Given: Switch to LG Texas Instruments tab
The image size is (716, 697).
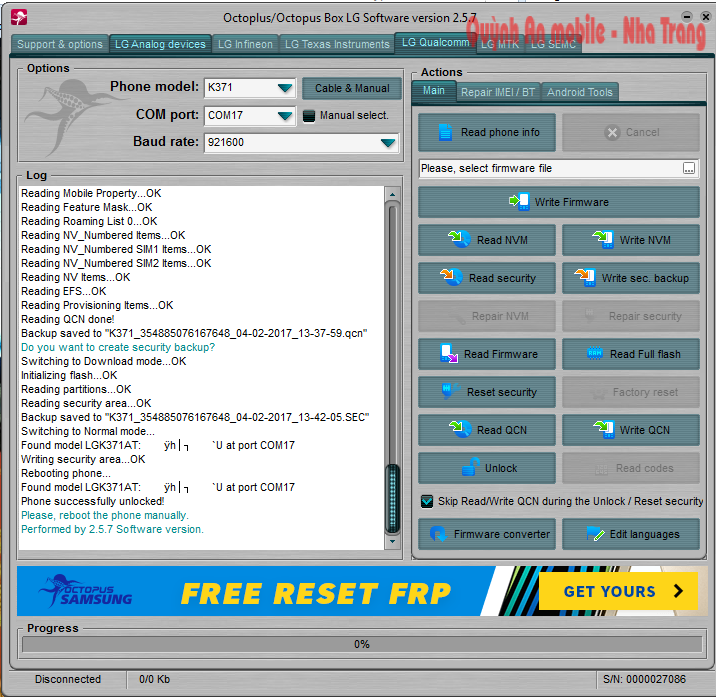Looking at the screenshot, I should [337, 44].
